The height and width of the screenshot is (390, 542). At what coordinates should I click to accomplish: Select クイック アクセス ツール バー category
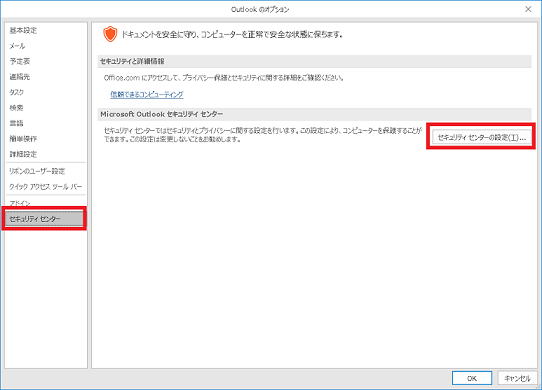[x=46, y=187]
